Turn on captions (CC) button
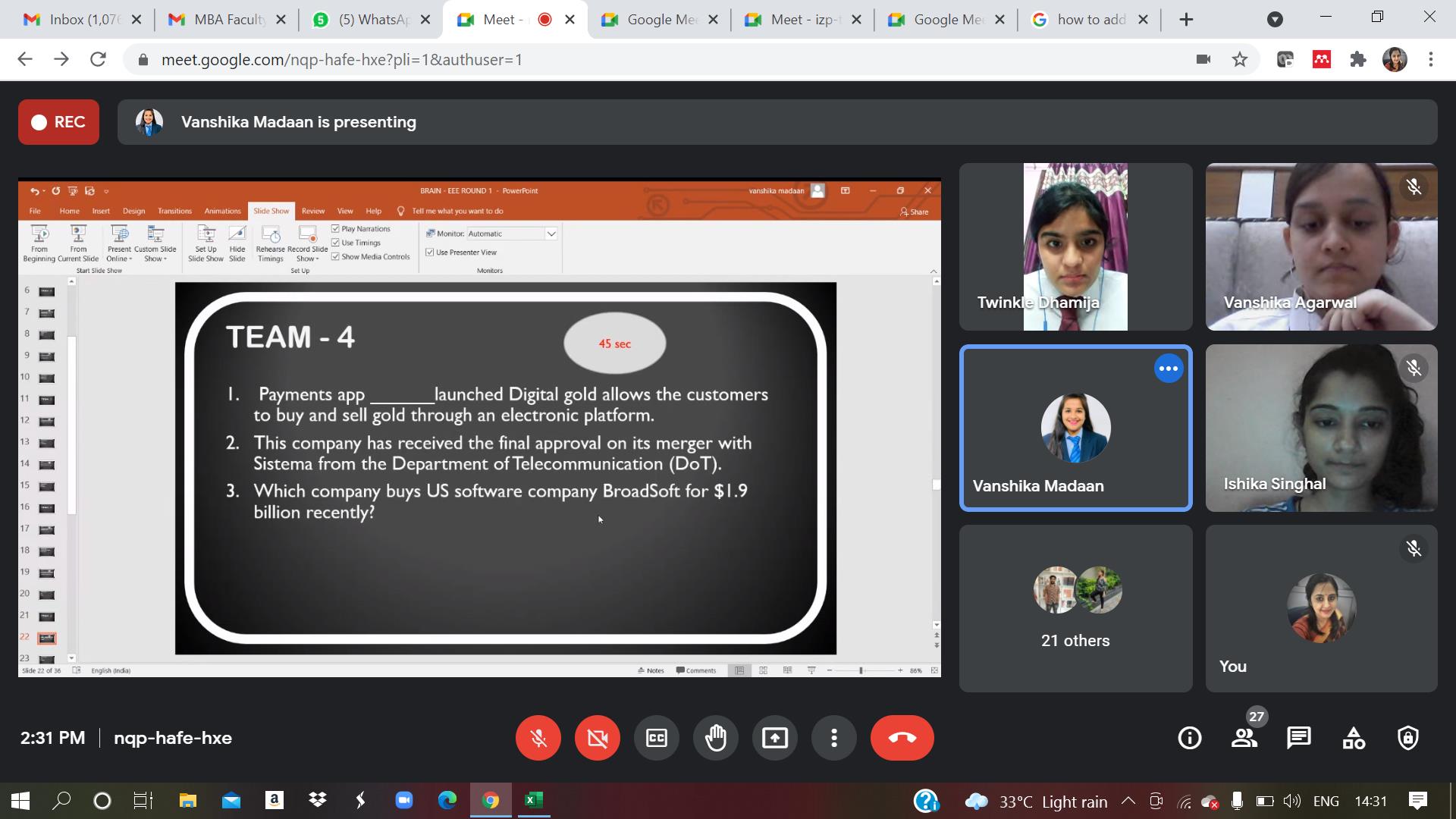Viewport: 1456px width, 819px height. coord(657,738)
